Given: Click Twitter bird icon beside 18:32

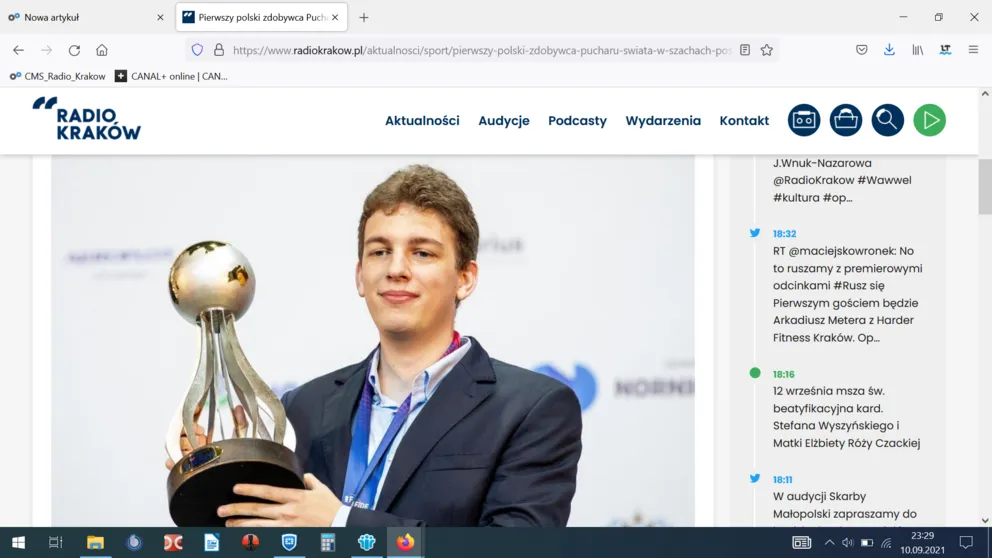Looking at the screenshot, I should [x=755, y=233].
